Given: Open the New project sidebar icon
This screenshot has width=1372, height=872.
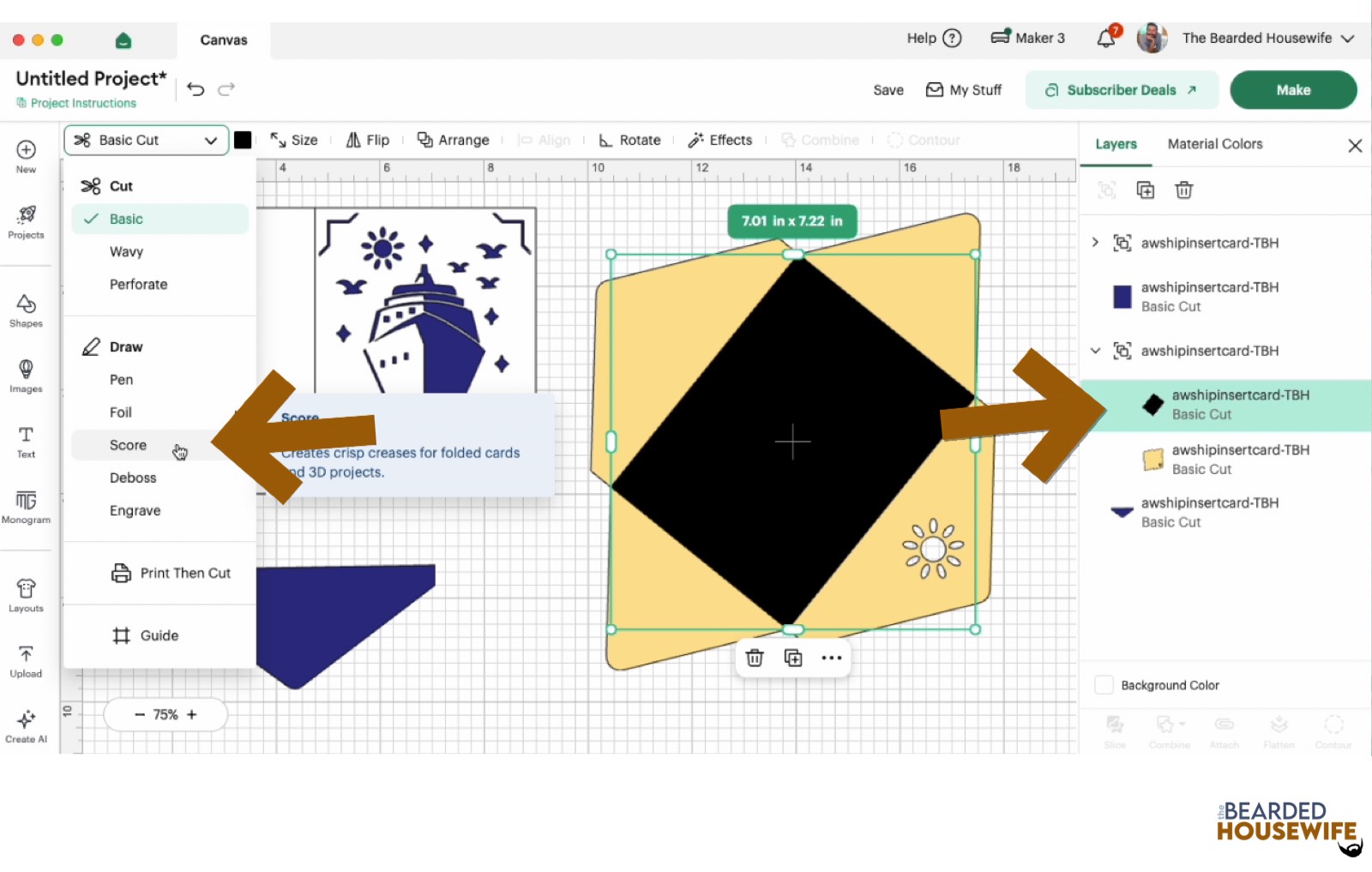Looking at the screenshot, I should pyautogui.click(x=26, y=156).
